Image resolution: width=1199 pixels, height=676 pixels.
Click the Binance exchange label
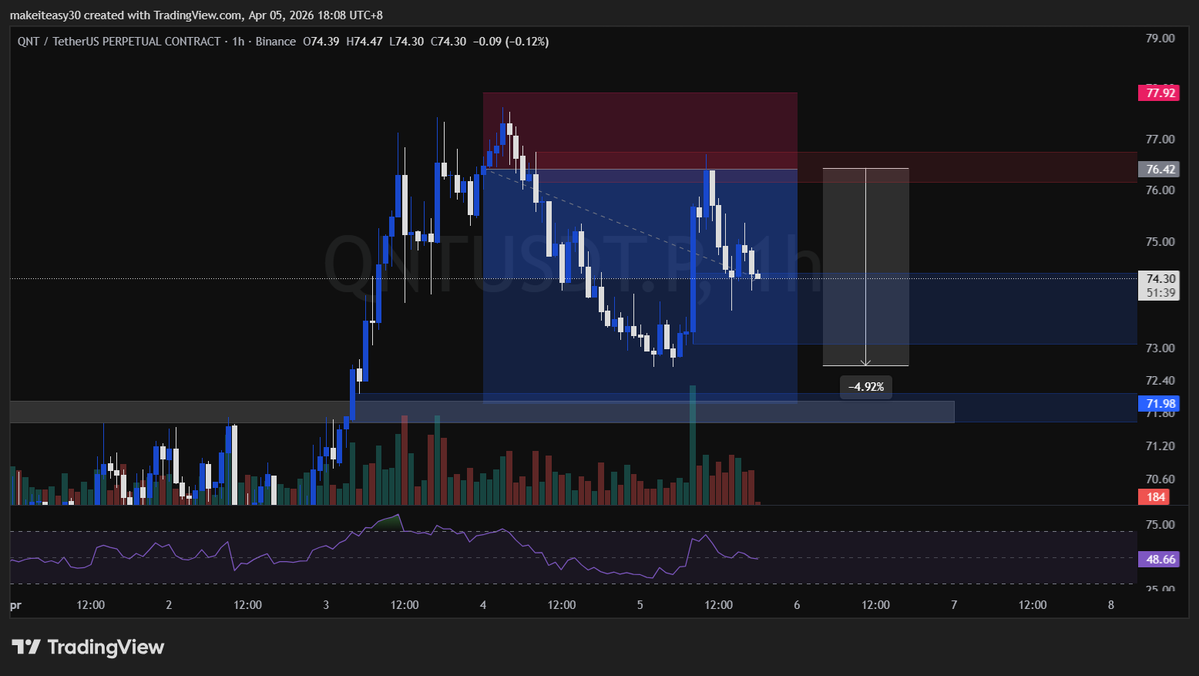(275, 41)
